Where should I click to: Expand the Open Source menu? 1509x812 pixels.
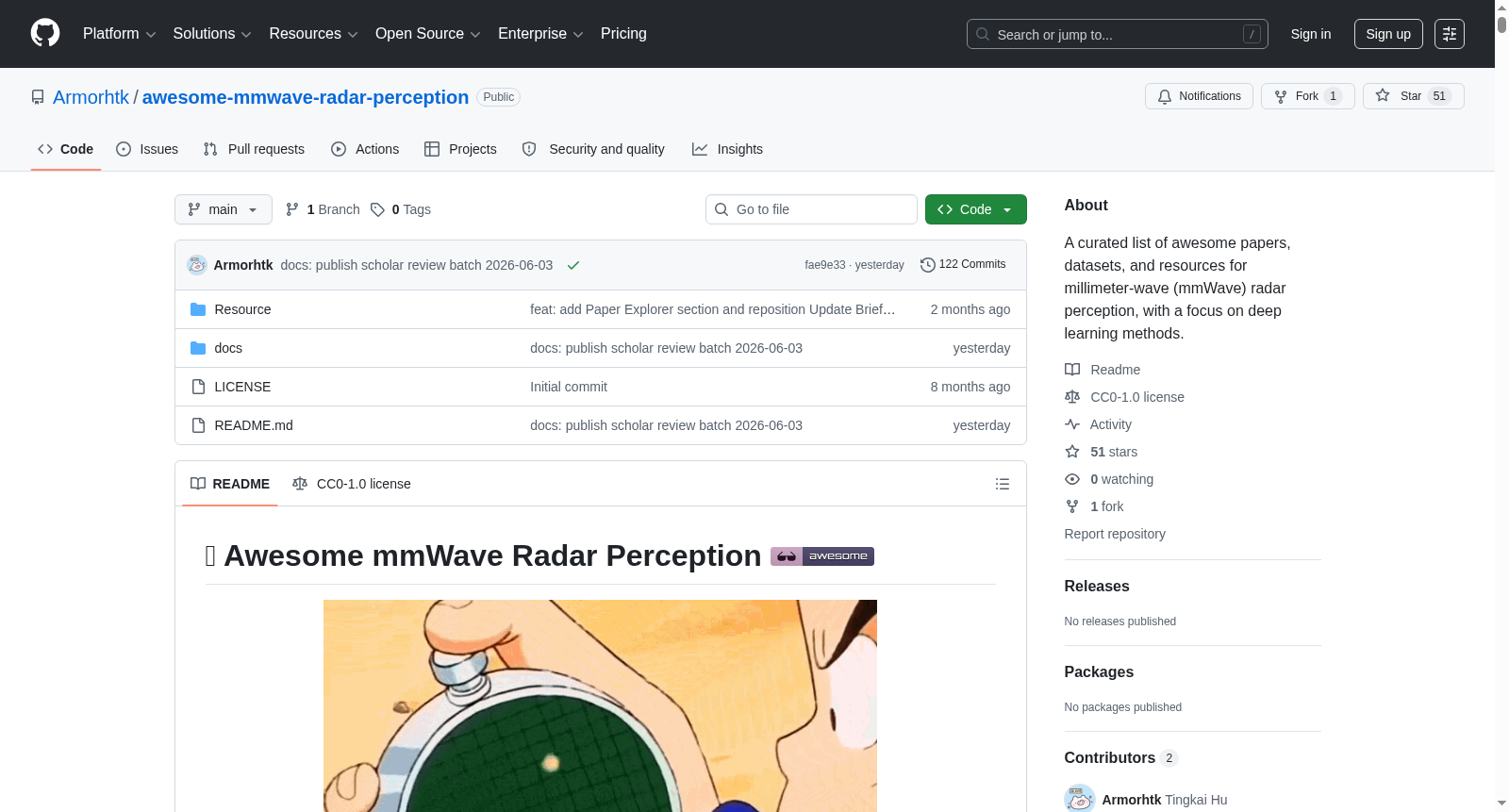(427, 34)
